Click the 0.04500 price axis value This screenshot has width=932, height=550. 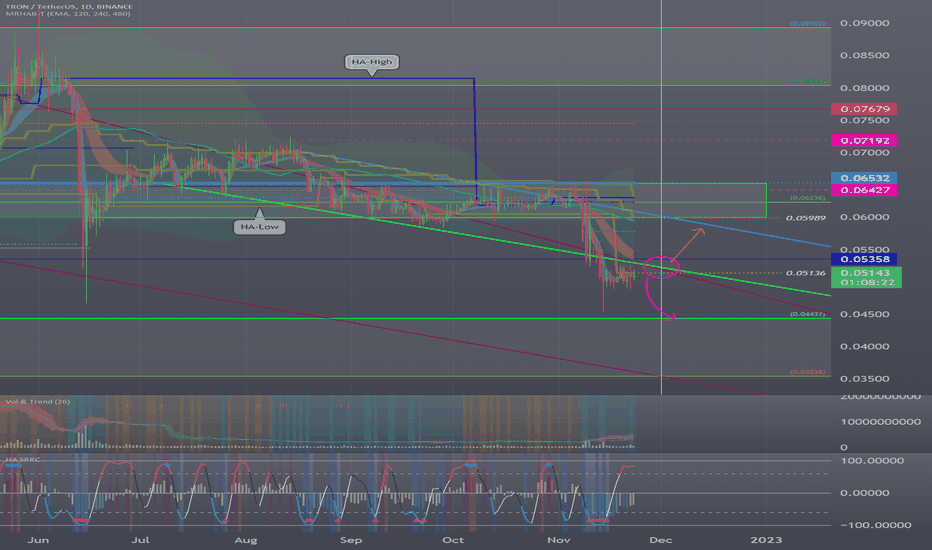(864, 315)
